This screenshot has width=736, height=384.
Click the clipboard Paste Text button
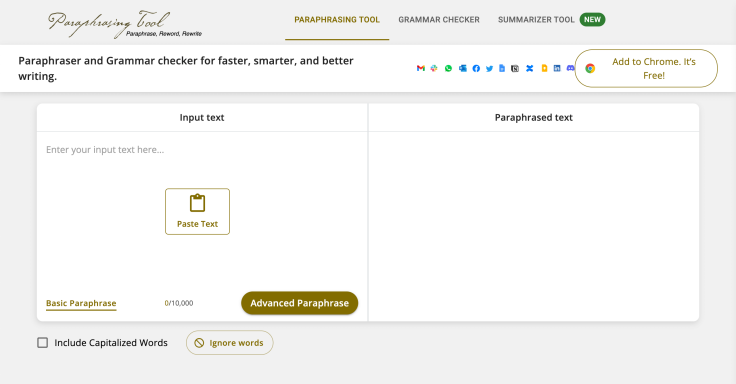click(x=197, y=211)
